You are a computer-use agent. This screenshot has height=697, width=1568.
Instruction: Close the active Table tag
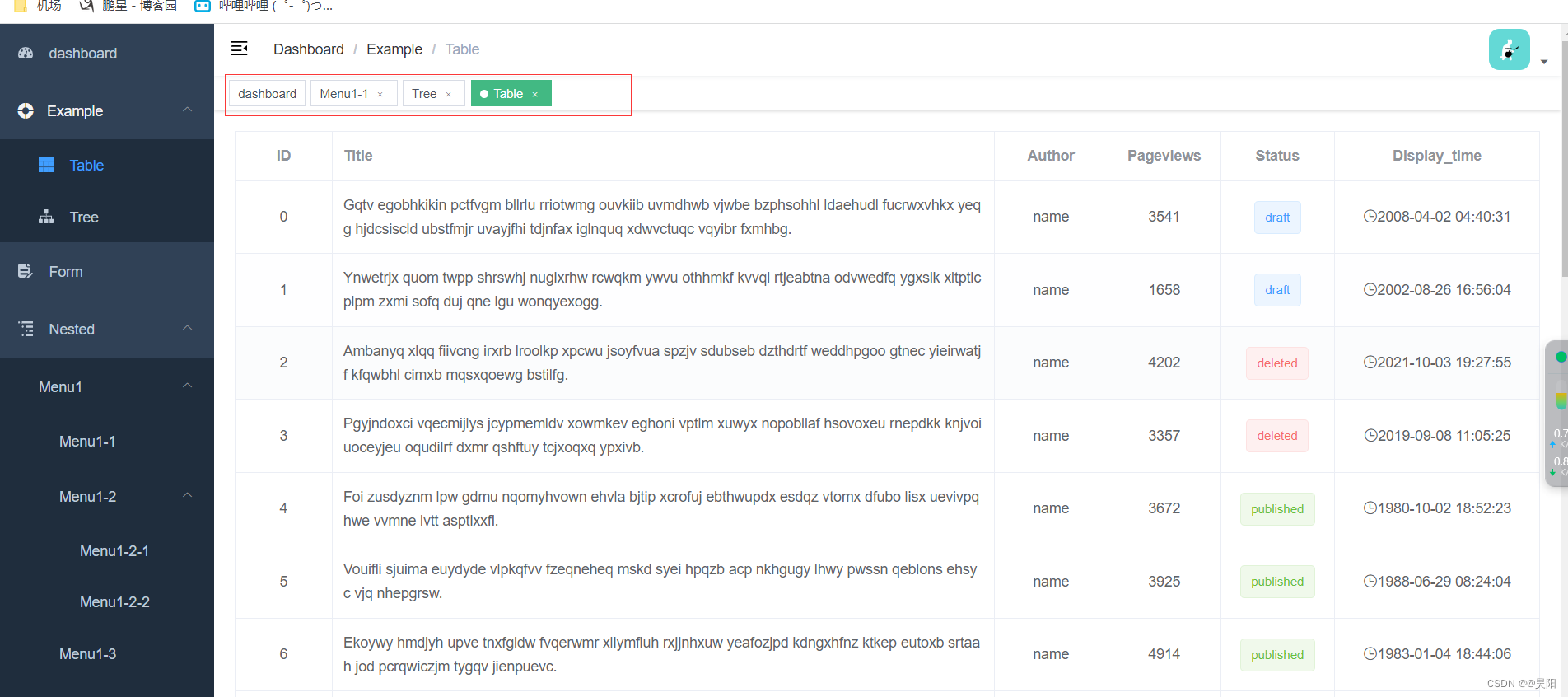[x=534, y=94]
